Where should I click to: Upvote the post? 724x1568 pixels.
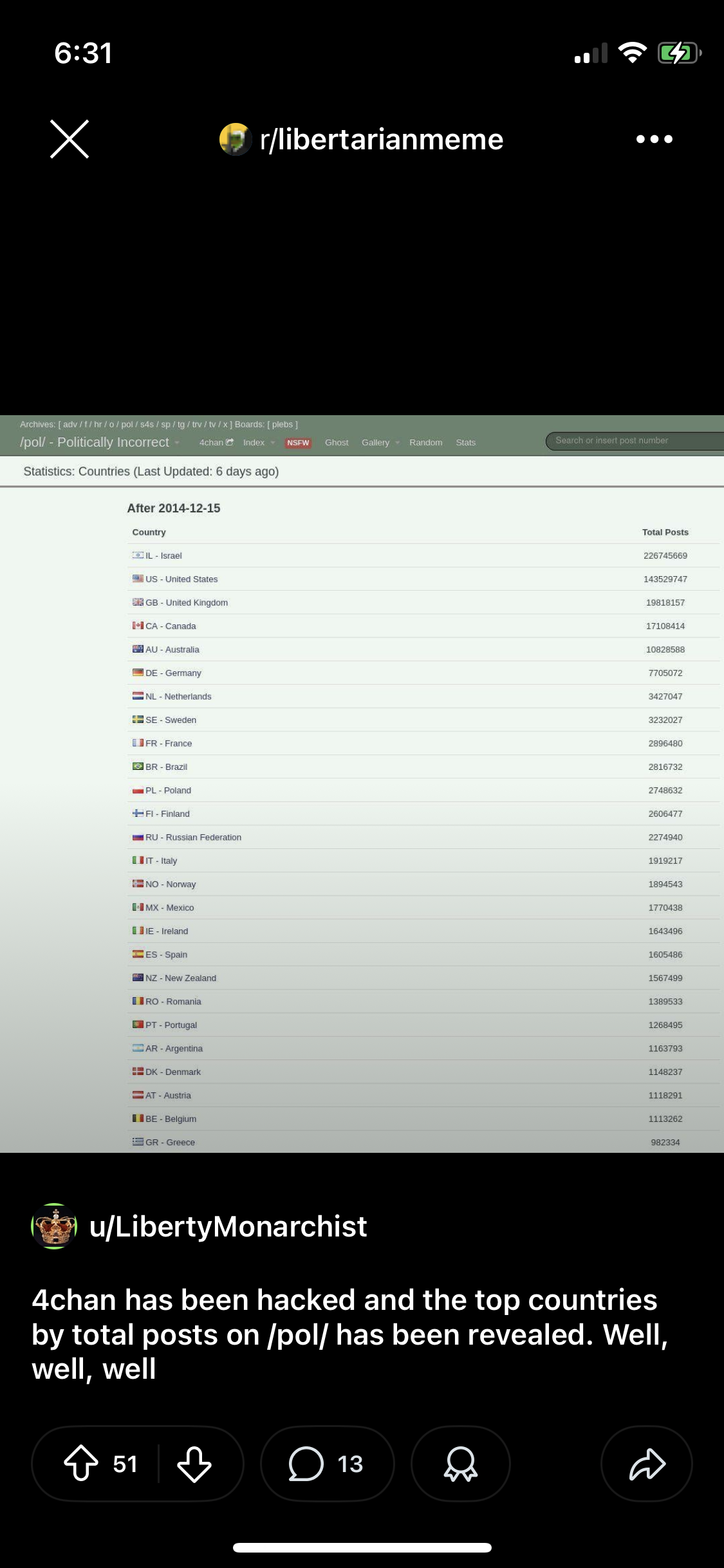(x=81, y=1463)
